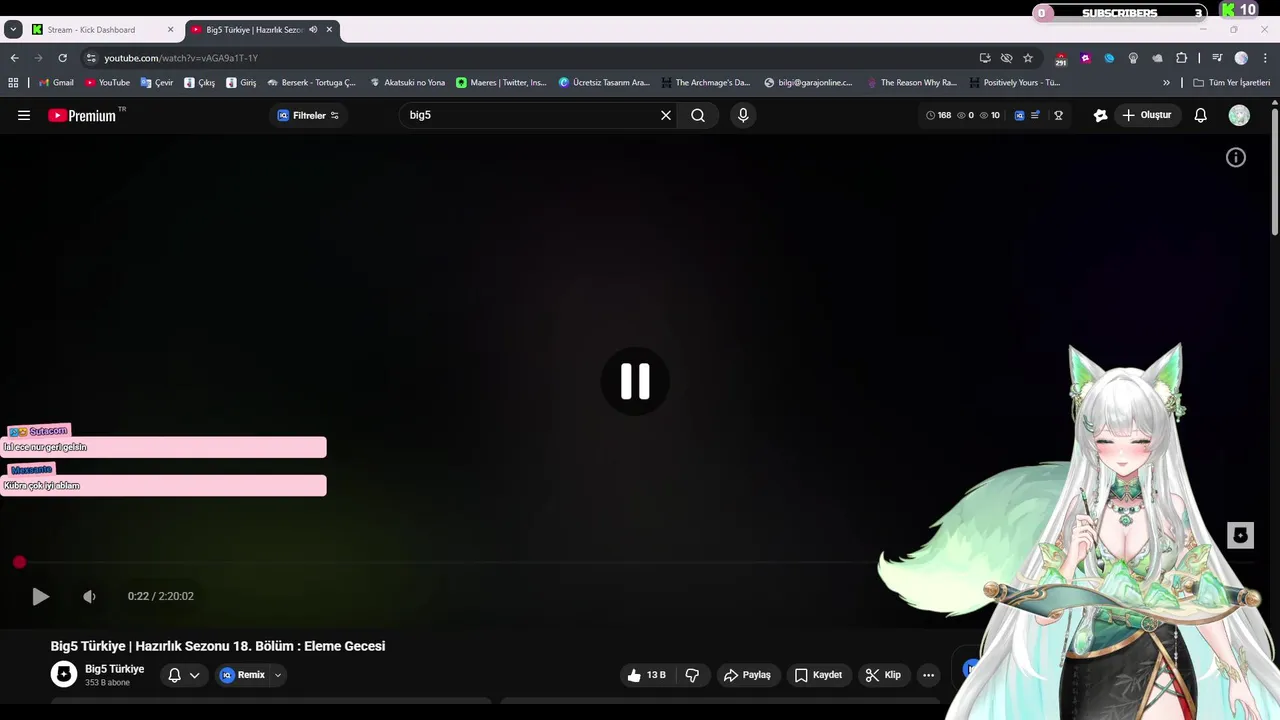Start voice search with microphone icon
The width and height of the screenshot is (1280, 720).
(x=743, y=115)
